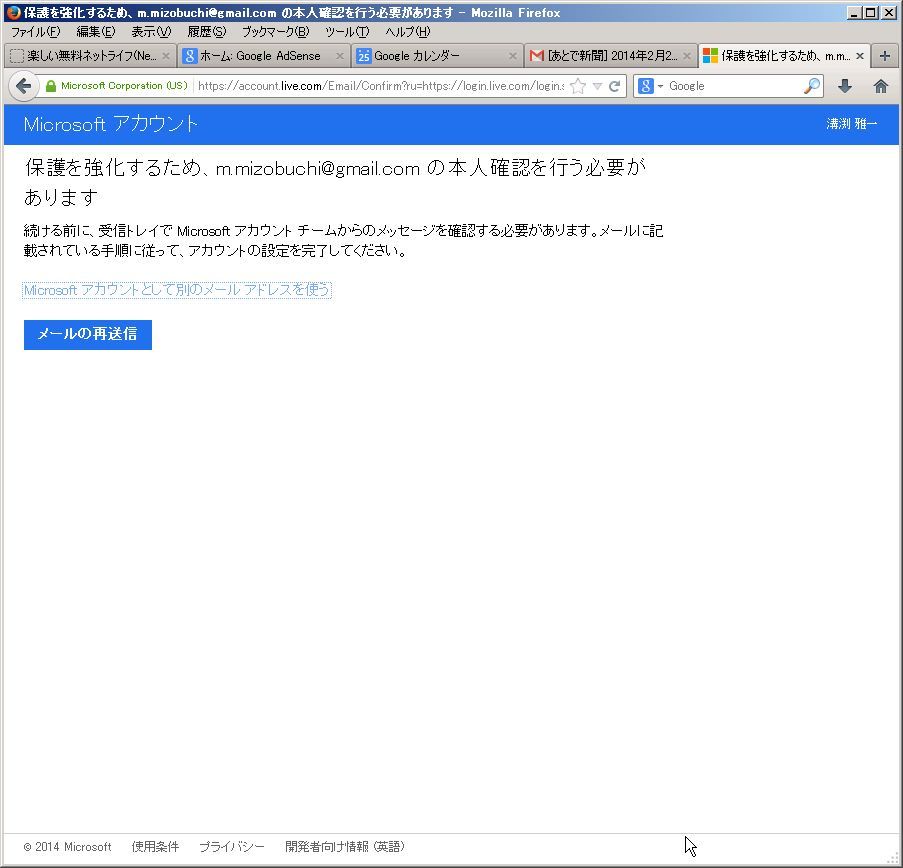This screenshot has height=868, width=903.
Task: Switch to Google カレンダー tab
Action: click(437, 56)
